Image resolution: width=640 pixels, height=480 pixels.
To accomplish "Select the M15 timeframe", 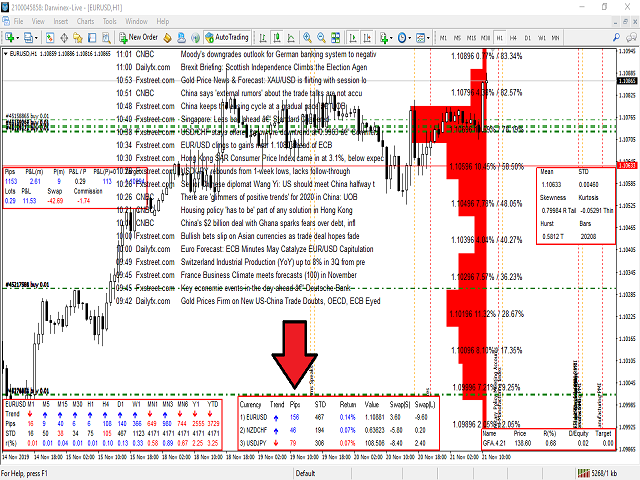I will [471, 38].
